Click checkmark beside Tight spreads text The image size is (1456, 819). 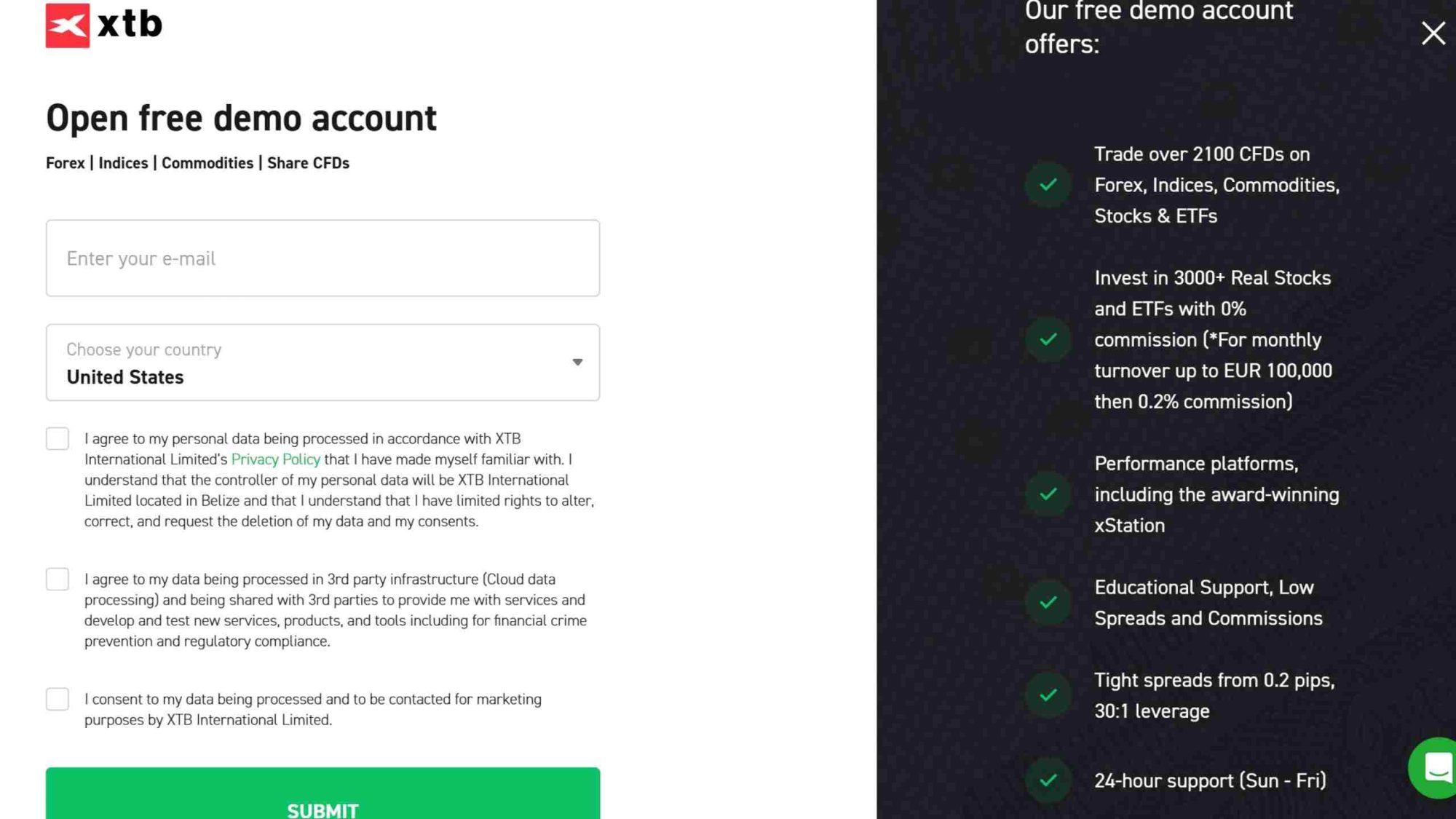click(1048, 695)
